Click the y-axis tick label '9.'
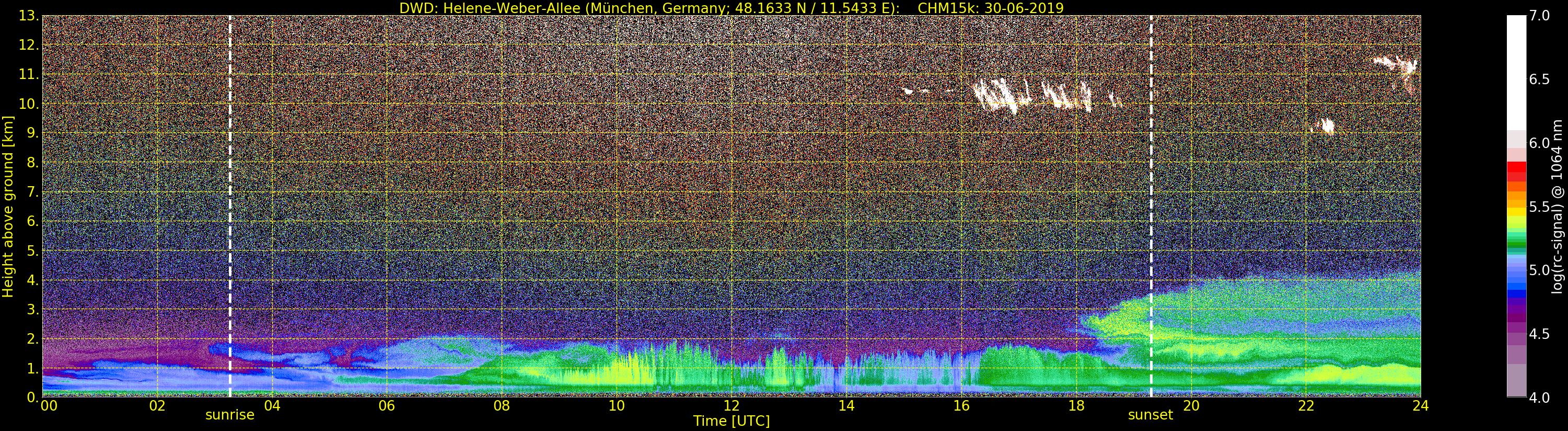Image resolution: width=1568 pixels, height=431 pixels. [x=32, y=133]
